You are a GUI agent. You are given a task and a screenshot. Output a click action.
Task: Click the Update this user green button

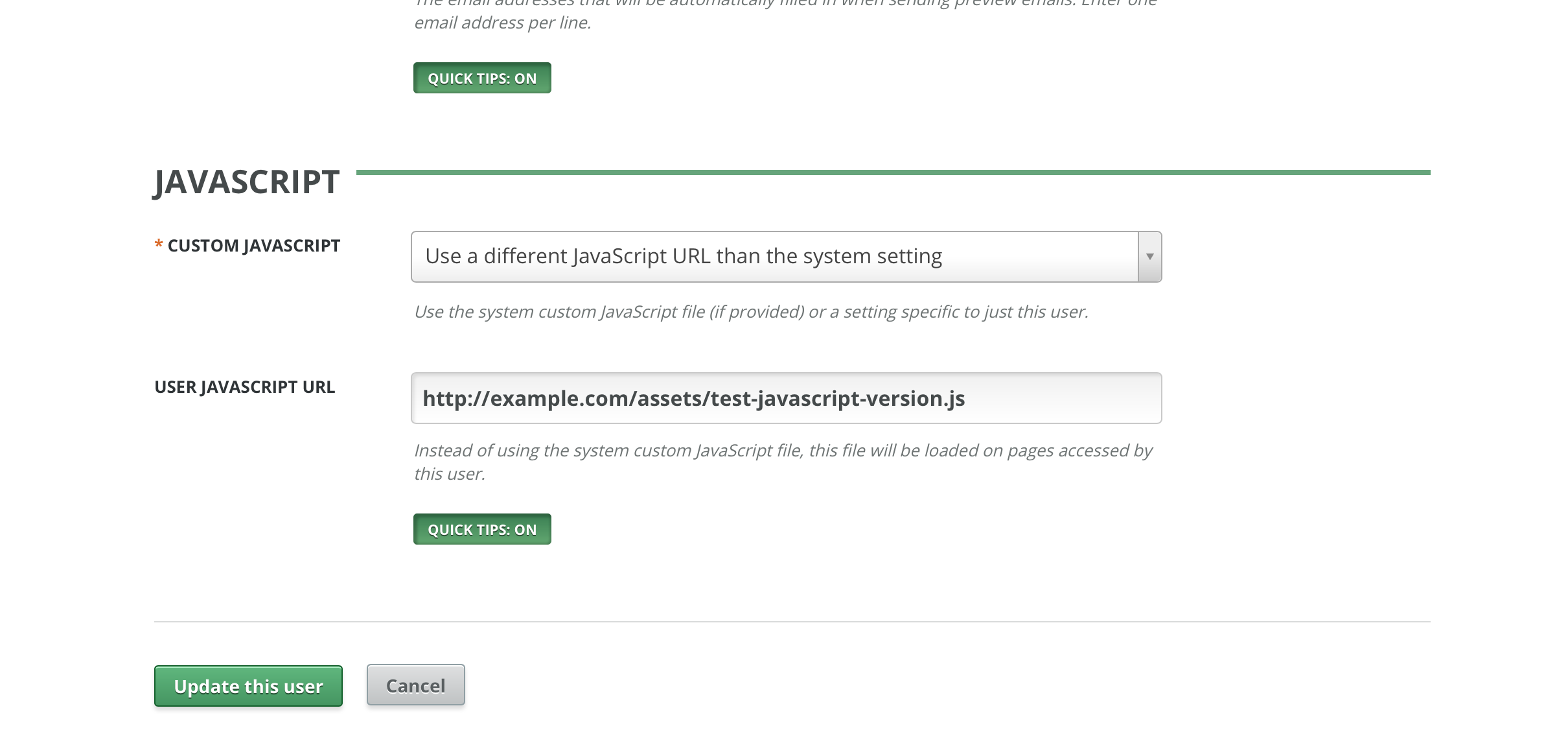pyautogui.click(x=248, y=686)
